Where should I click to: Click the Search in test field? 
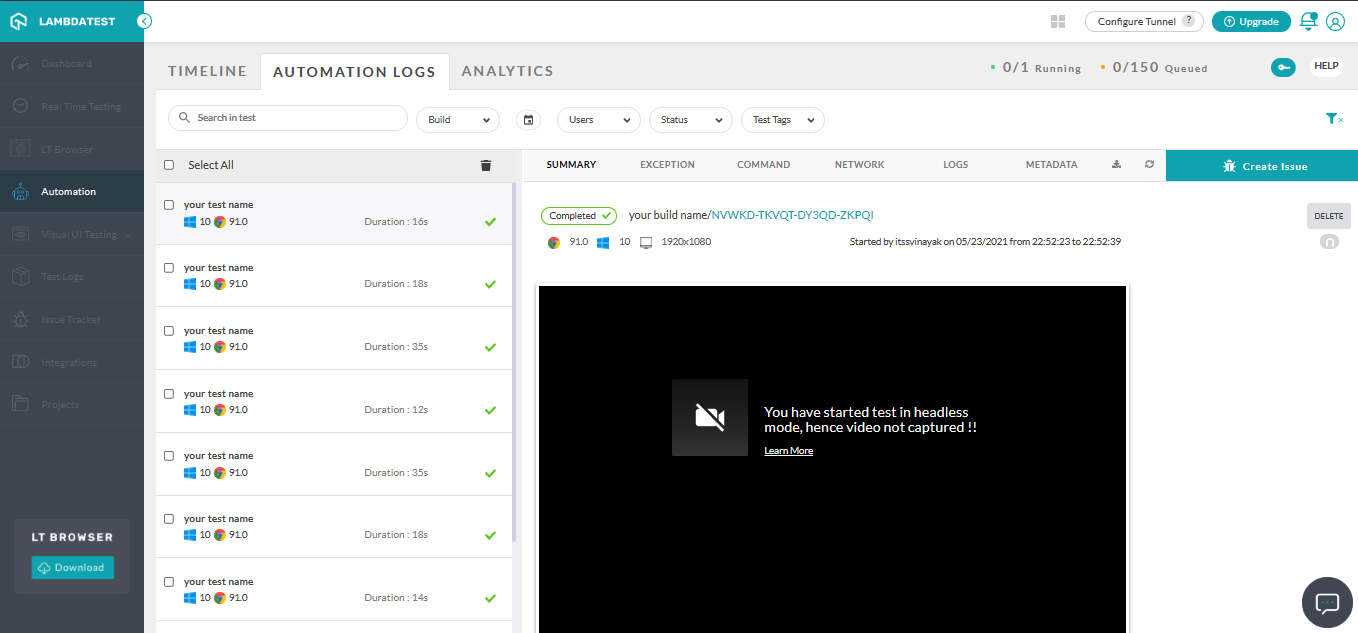click(288, 118)
